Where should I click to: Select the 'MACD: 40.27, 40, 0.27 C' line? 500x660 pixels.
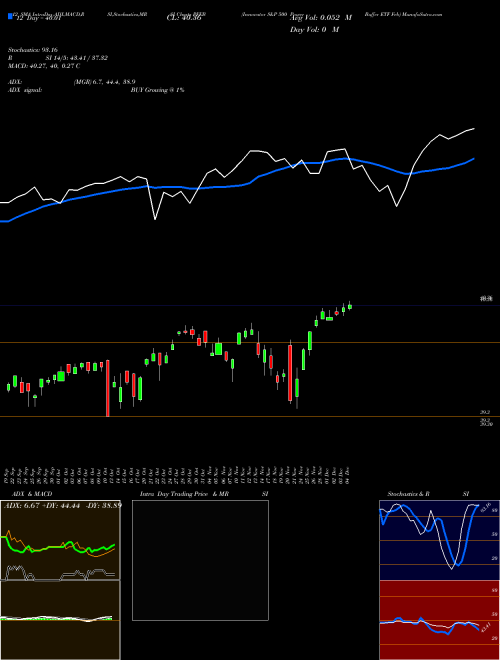click(44, 66)
